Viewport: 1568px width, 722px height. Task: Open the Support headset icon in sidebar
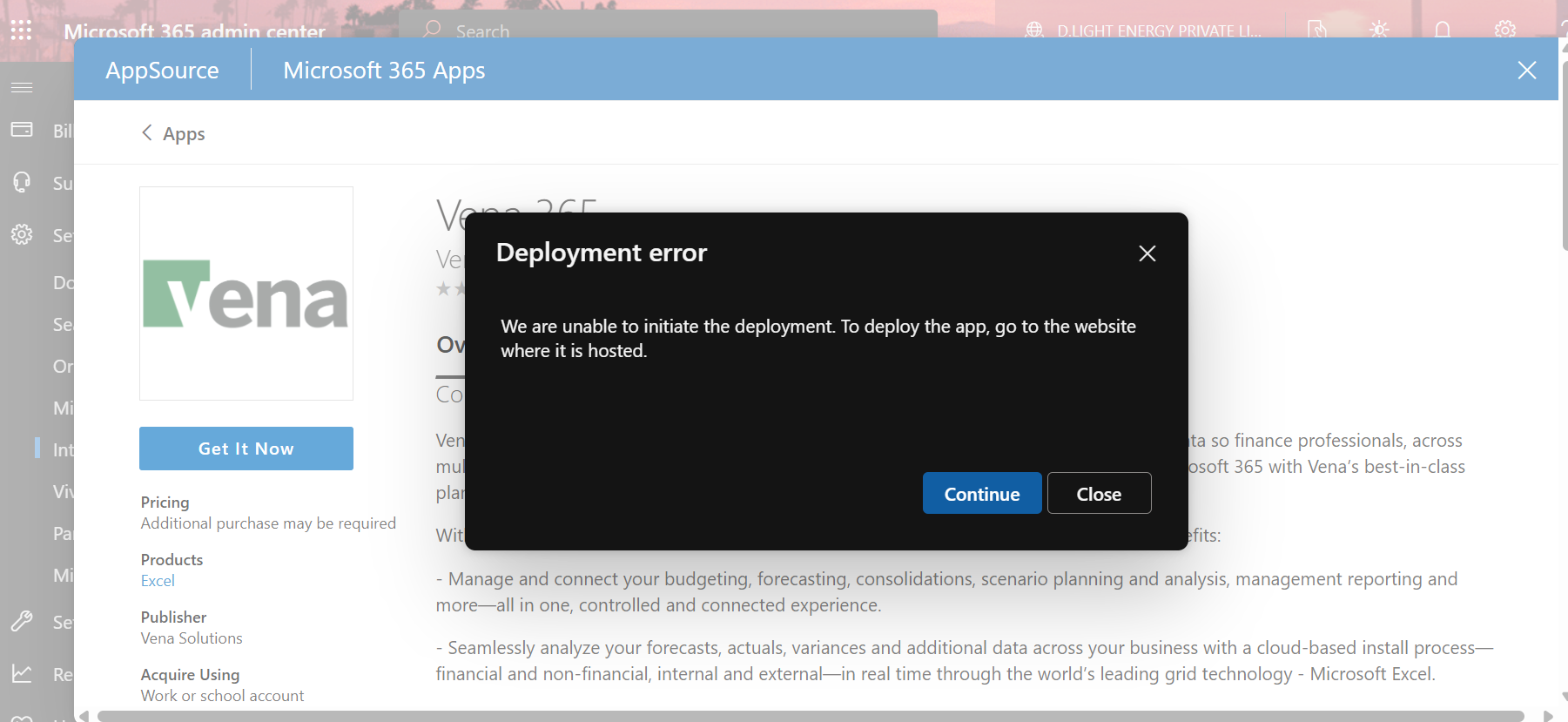point(22,182)
